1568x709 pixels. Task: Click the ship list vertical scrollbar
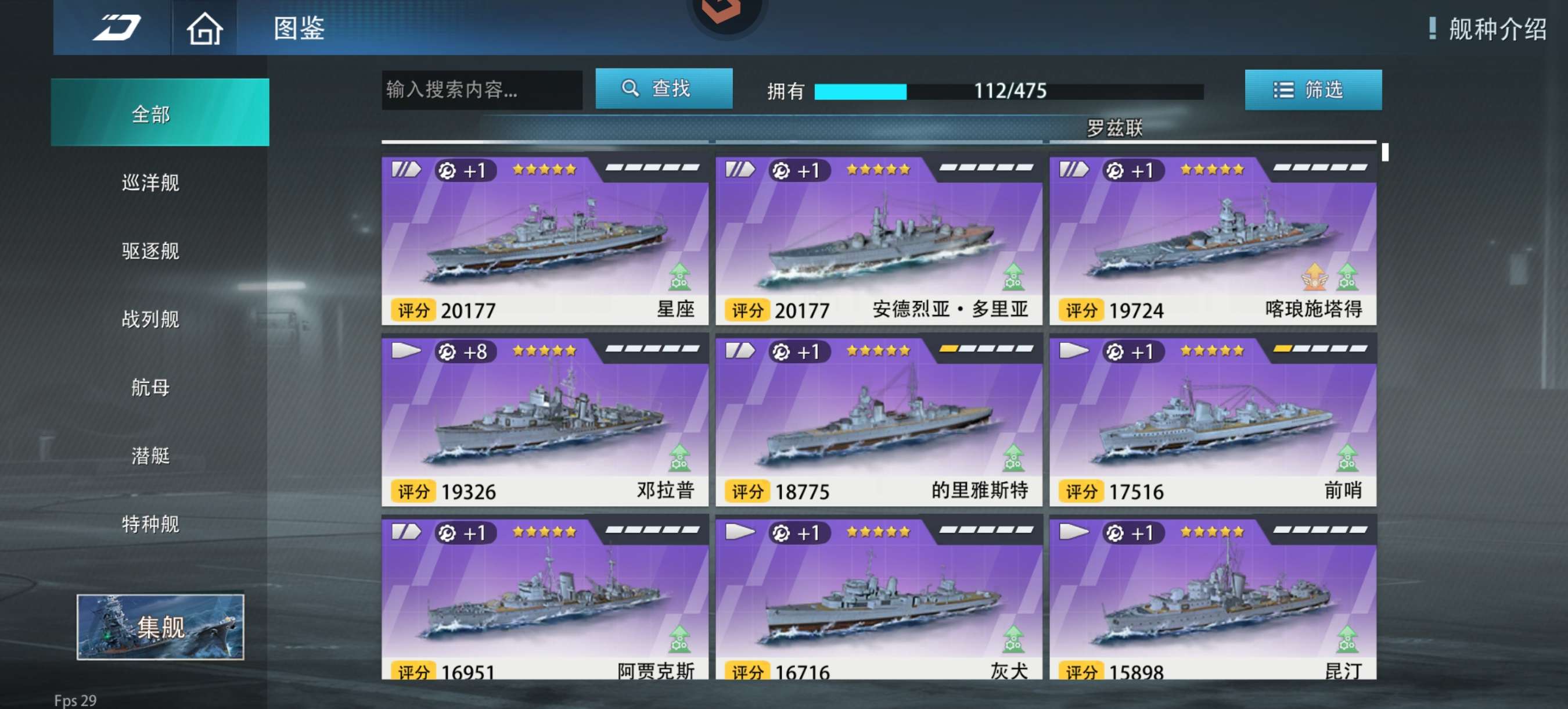click(x=1385, y=152)
